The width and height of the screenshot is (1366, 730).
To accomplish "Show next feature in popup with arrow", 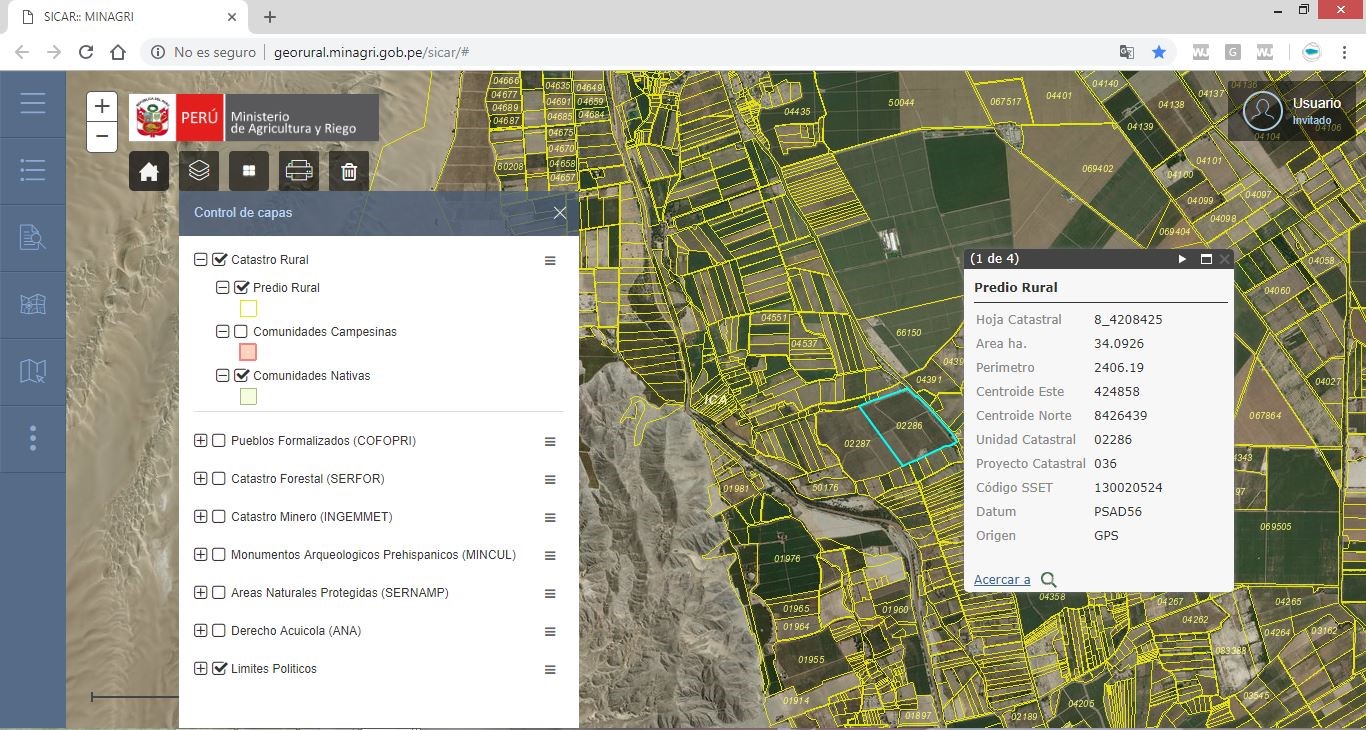I will coord(1182,259).
